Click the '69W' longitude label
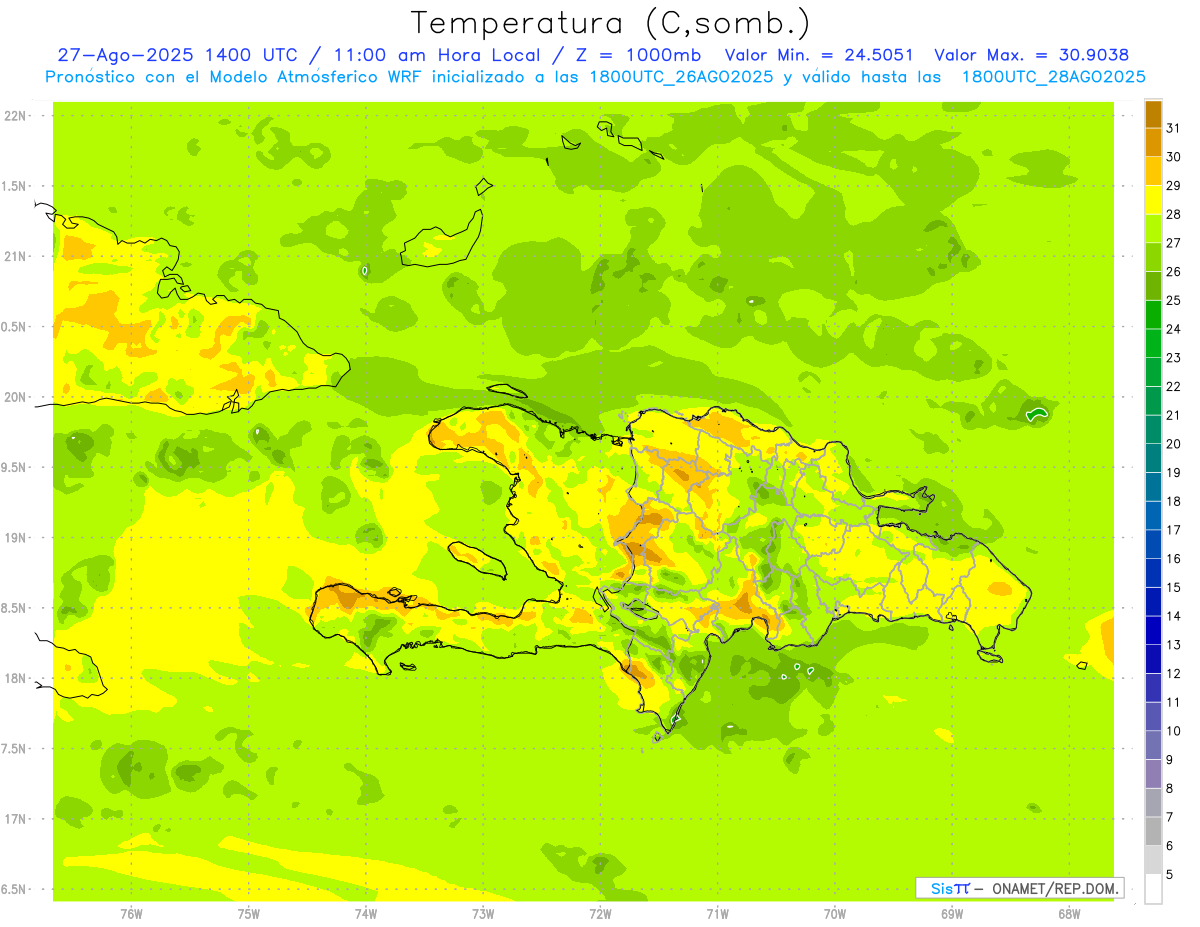The height and width of the screenshot is (927, 1200). point(952,913)
